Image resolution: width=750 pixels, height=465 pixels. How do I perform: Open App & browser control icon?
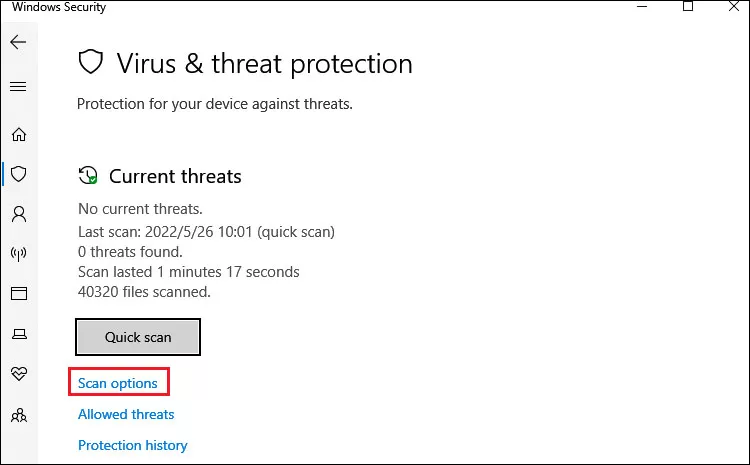click(x=19, y=293)
